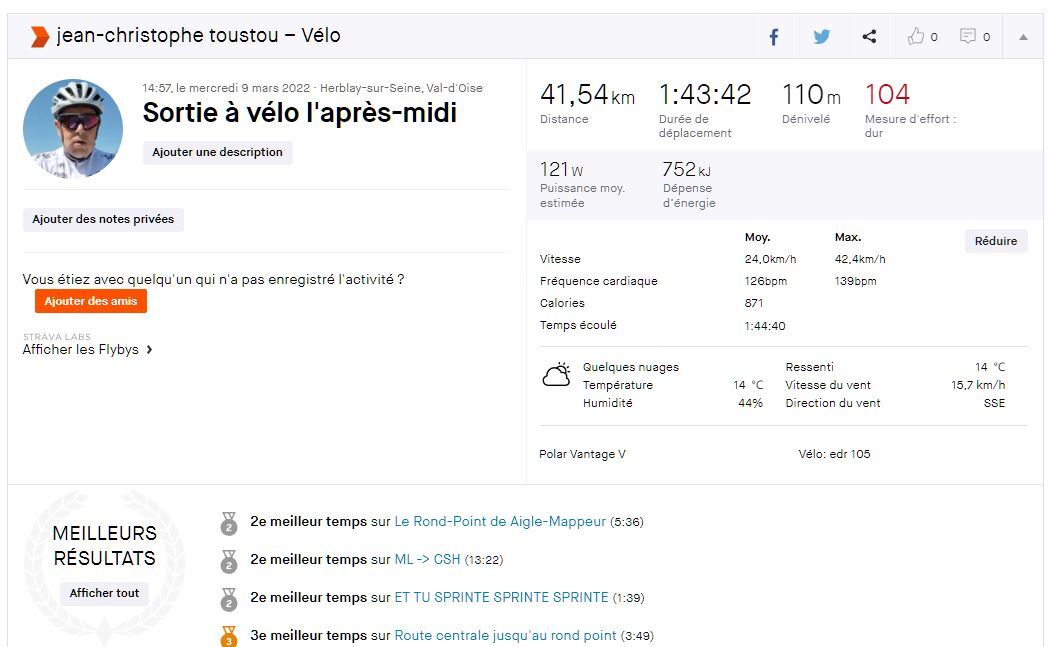Click Ajouter une description button
The width and height of the screenshot is (1054, 647).
pos(218,153)
